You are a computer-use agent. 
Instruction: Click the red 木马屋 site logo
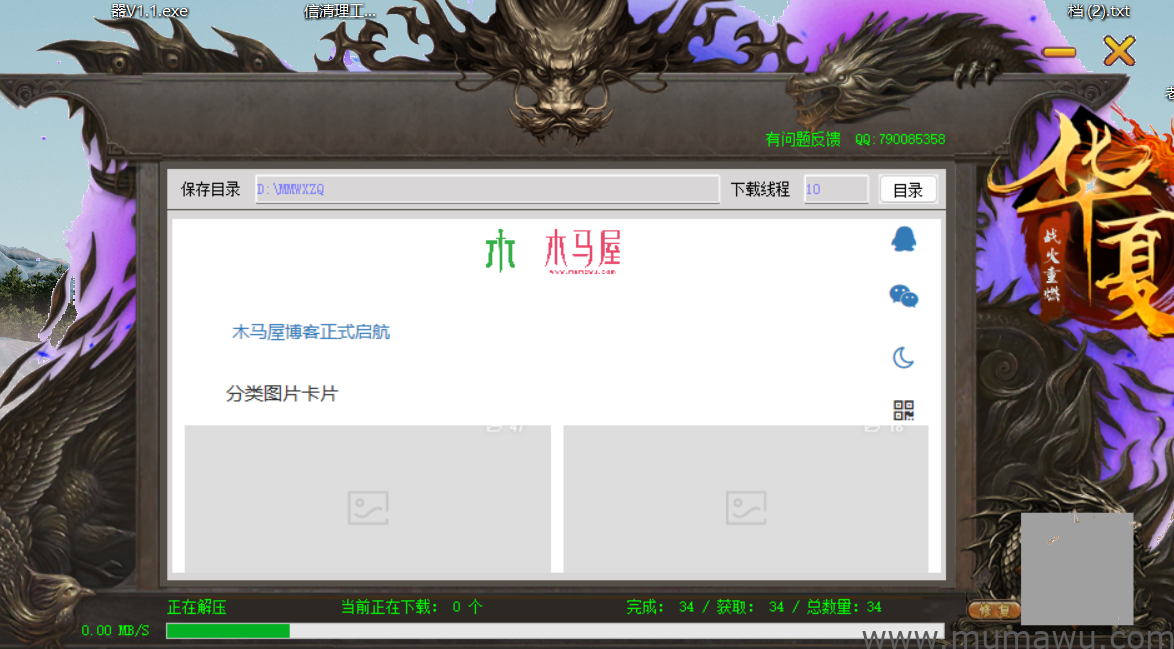tap(583, 250)
